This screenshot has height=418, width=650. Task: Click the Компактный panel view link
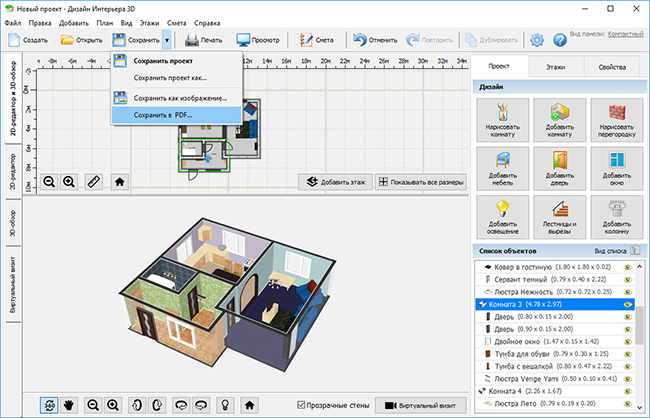(x=626, y=34)
